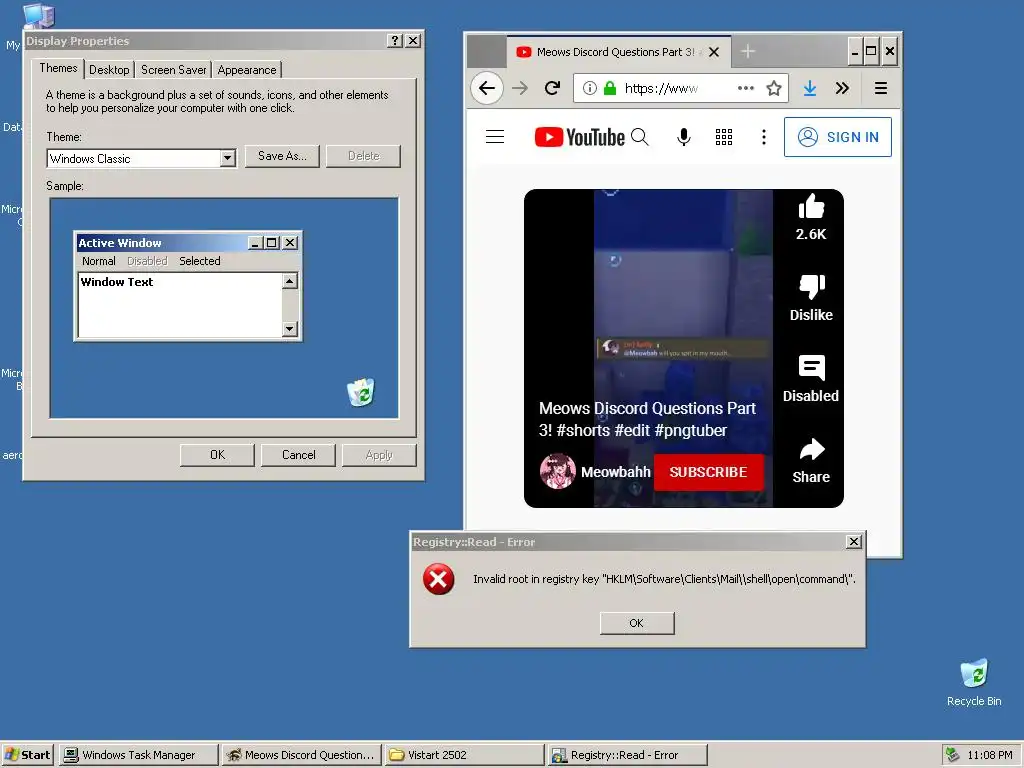Close the Registry::Read error dialog
1024x768 pixels.
point(854,541)
